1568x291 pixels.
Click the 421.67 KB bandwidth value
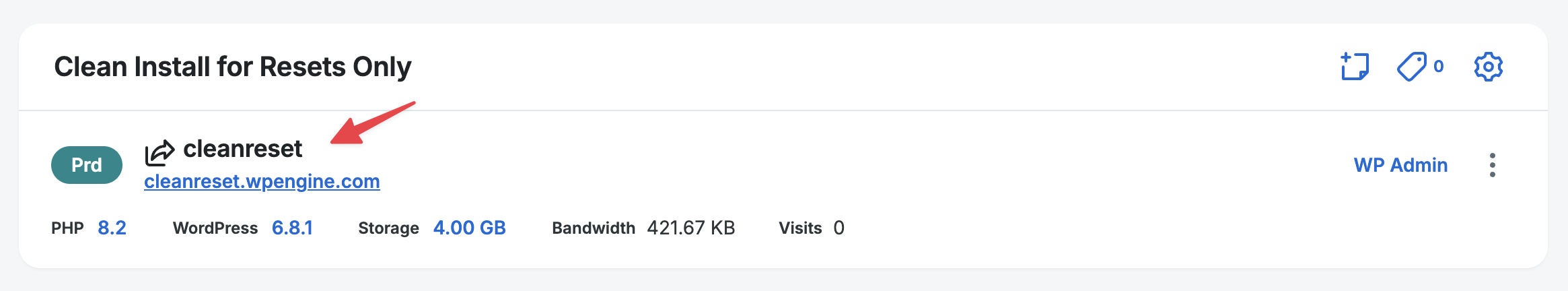(x=690, y=228)
